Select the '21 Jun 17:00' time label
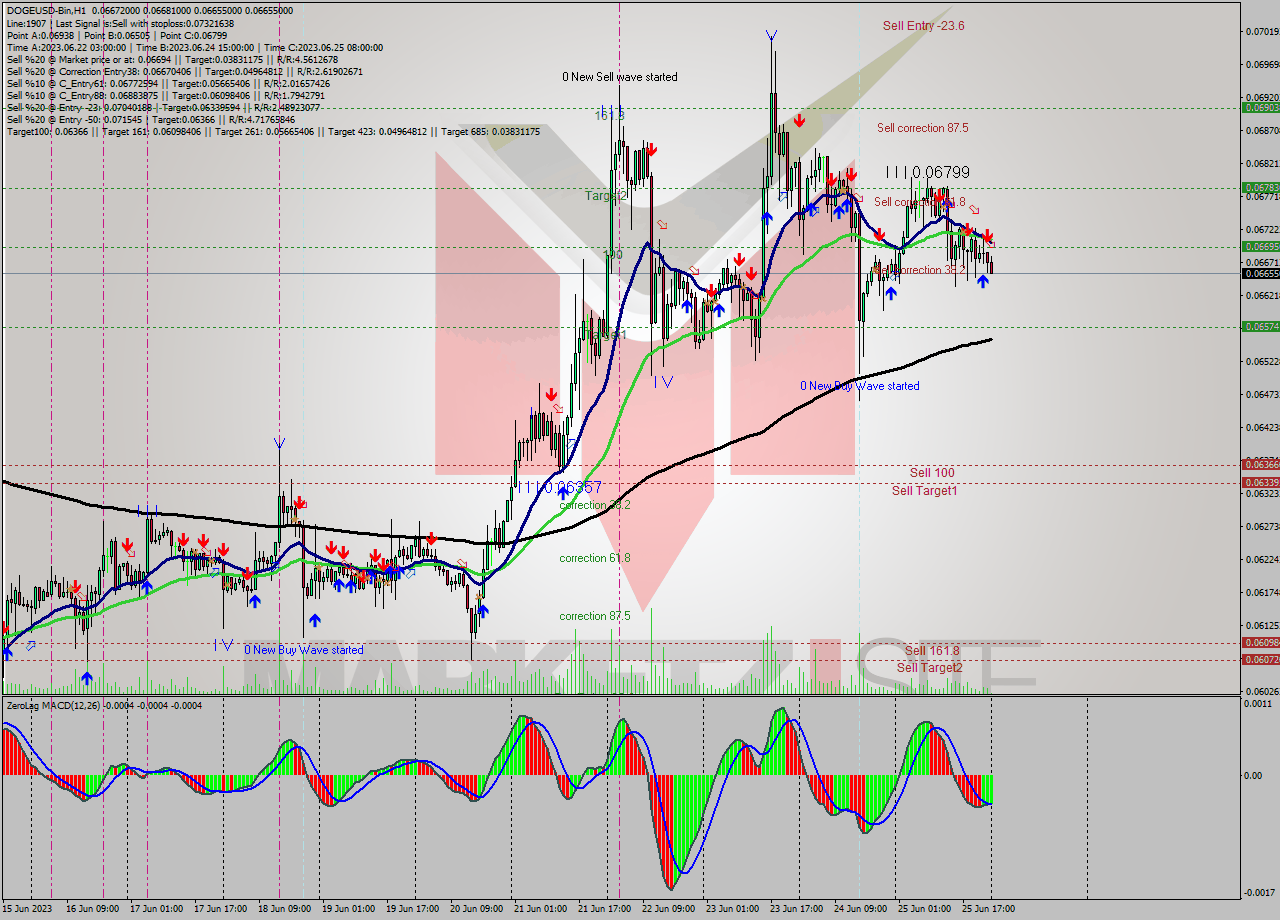Viewport: 1280px width, 920px height. coord(605,909)
